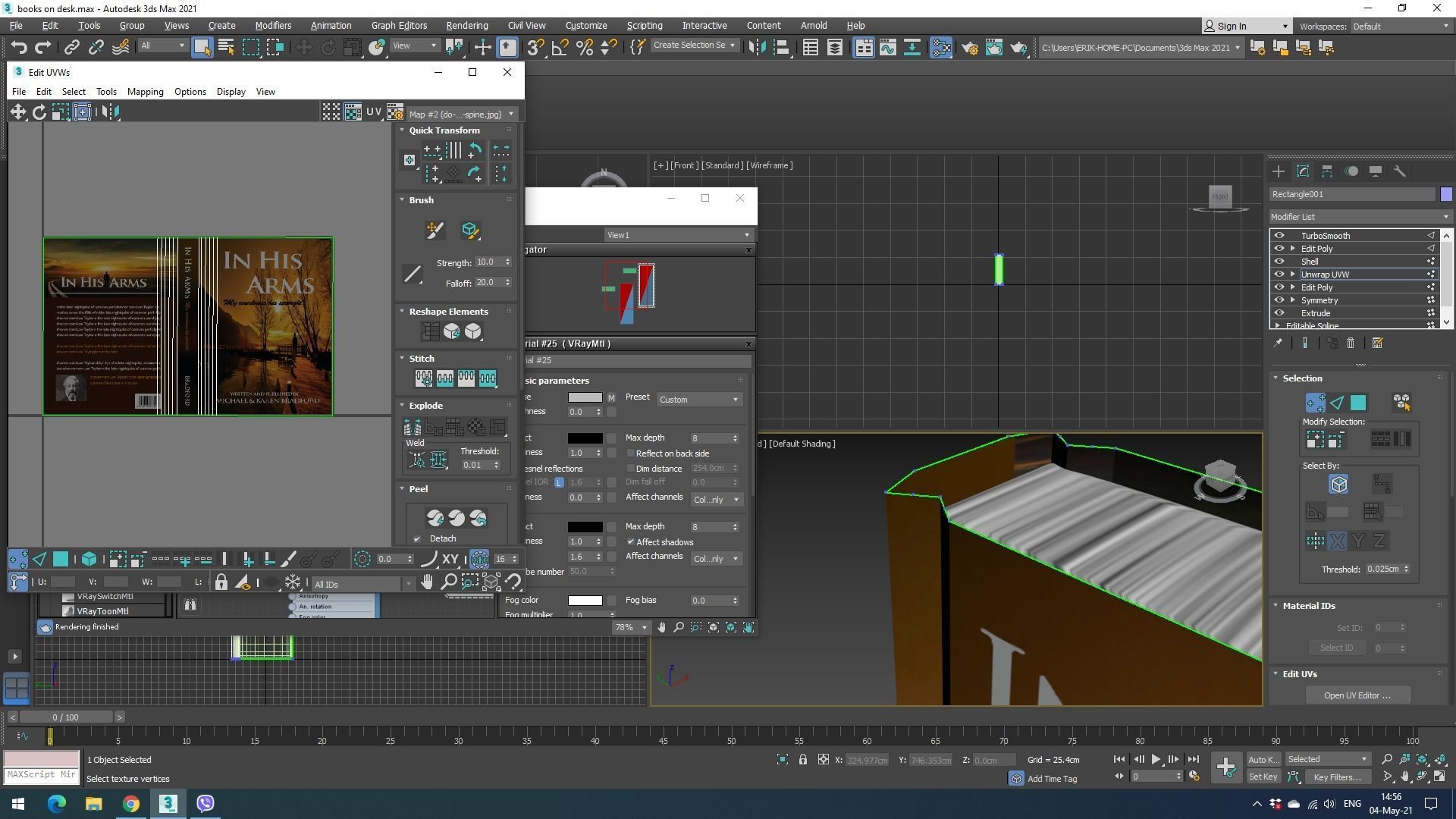Click the Mirror tool in main toolbar
1456x819 pixels.
click(x=756, y=48)
